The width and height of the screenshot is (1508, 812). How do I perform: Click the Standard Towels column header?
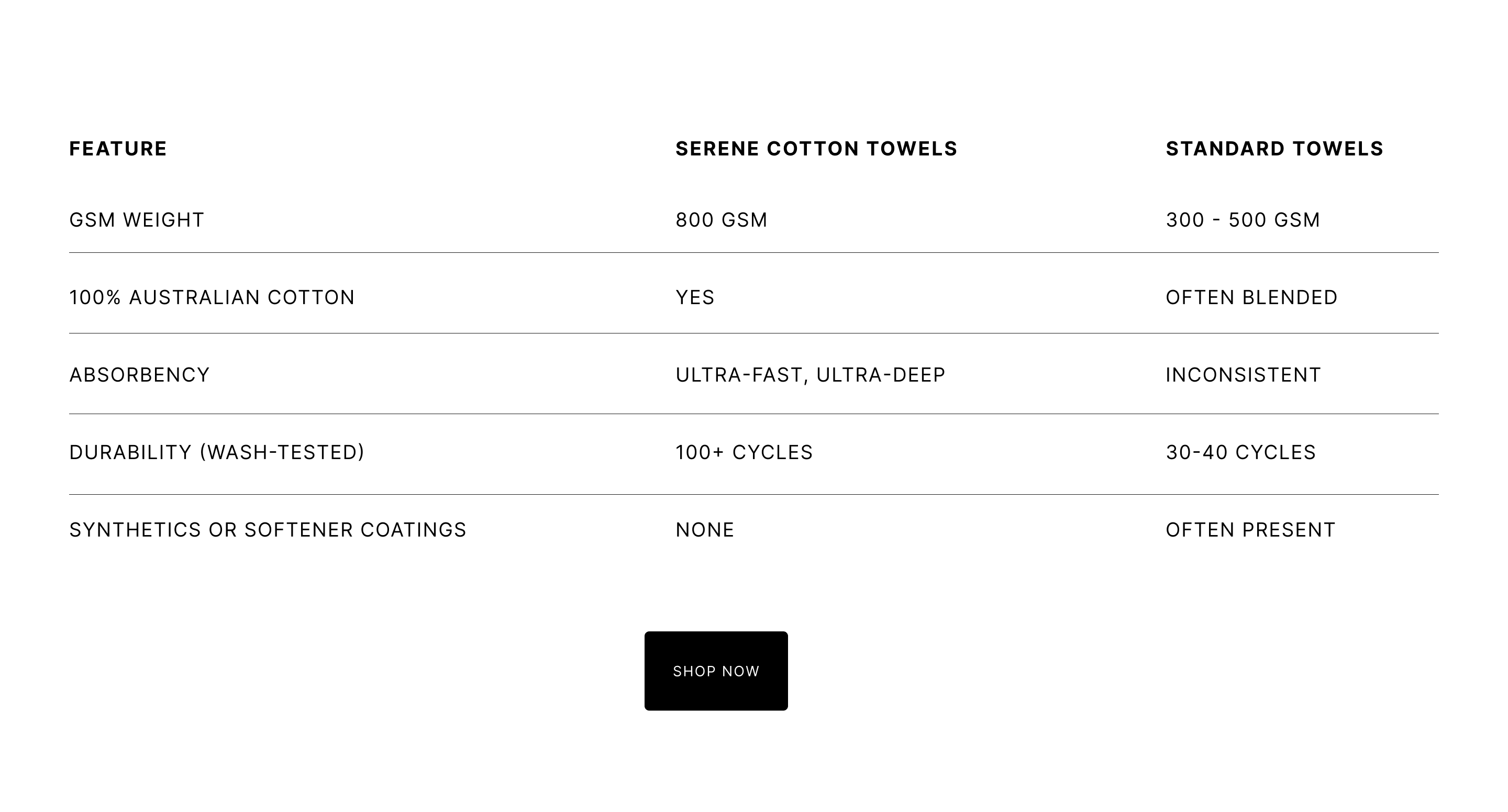pos(1274,149)
